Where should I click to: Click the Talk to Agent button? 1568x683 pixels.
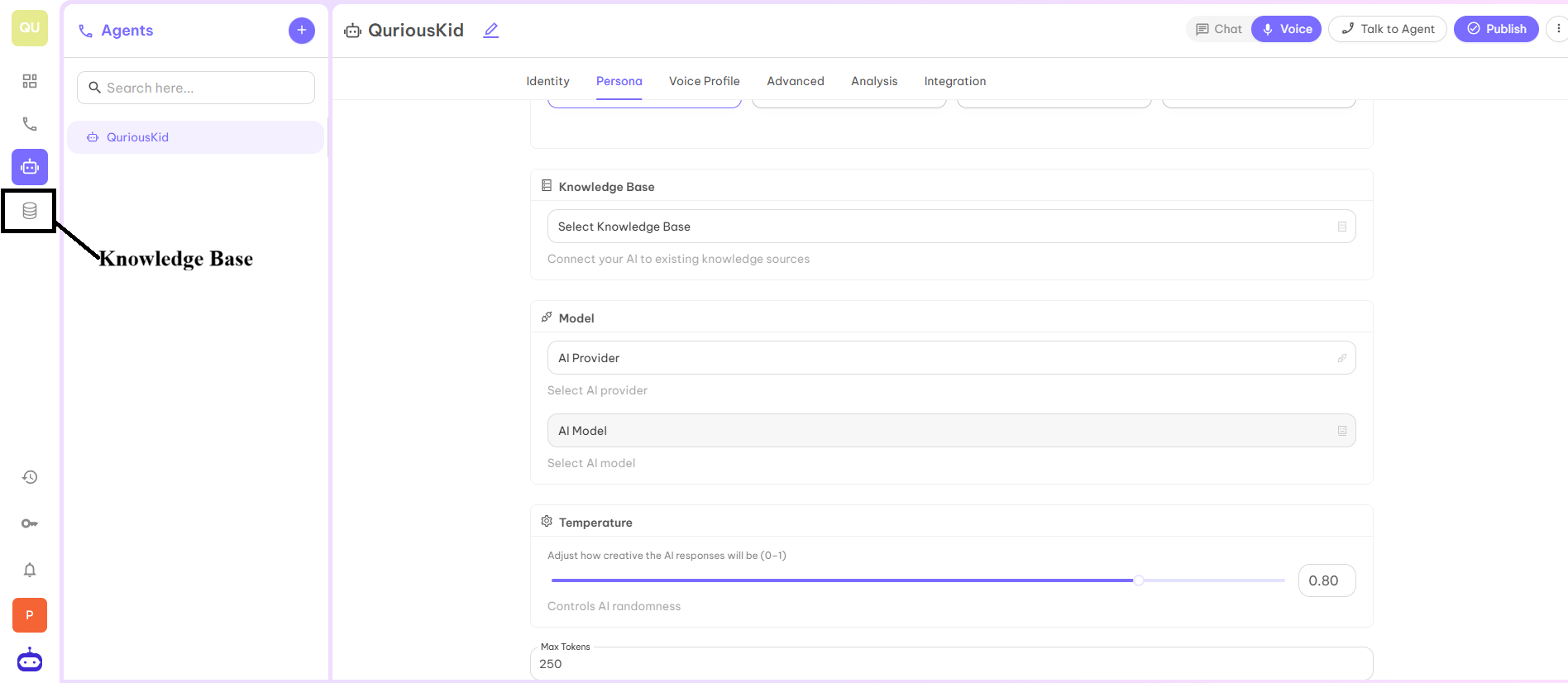coord(1388,29)
